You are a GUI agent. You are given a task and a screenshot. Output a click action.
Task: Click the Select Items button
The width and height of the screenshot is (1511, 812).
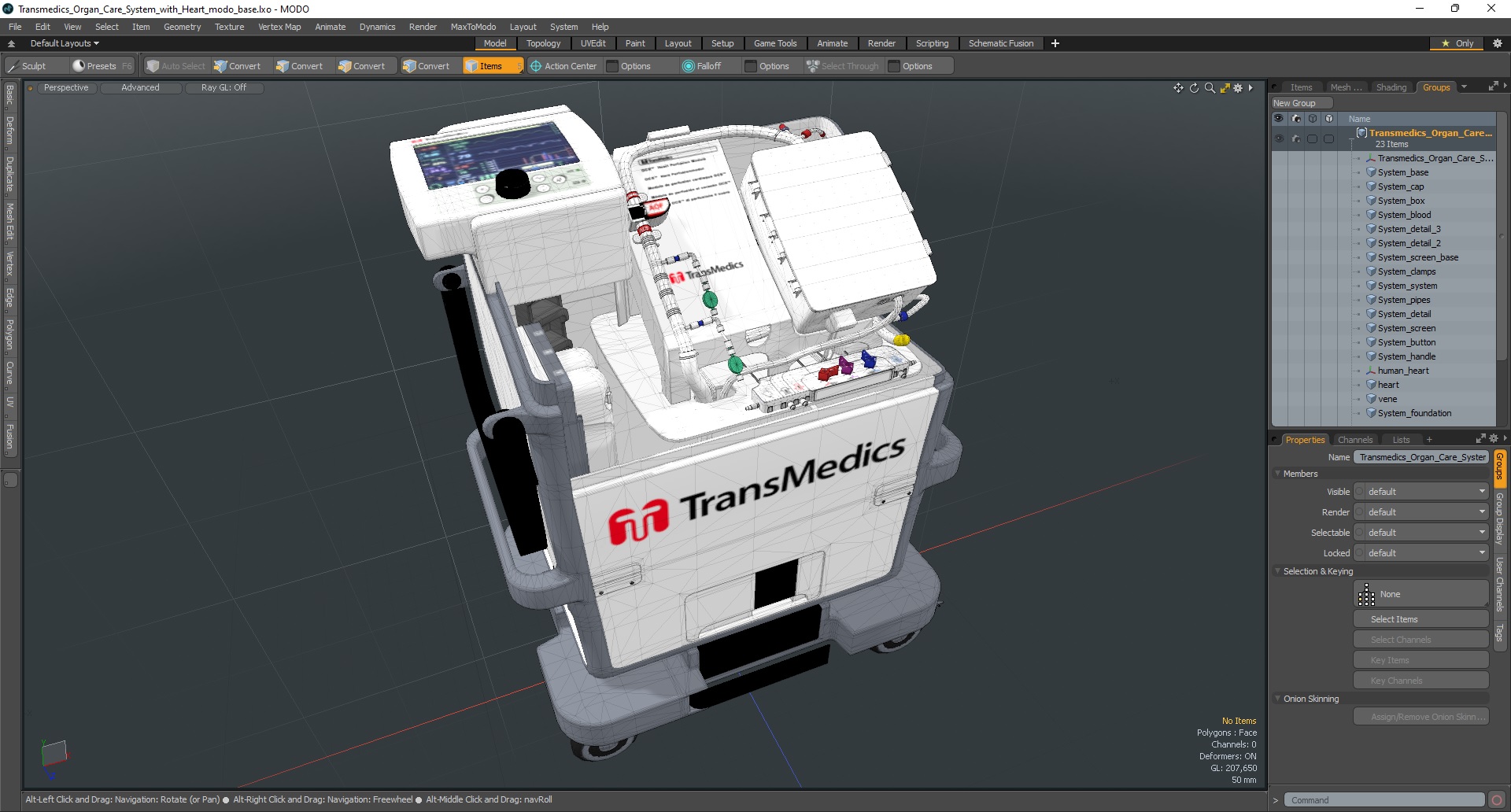[x=1421, y=619]
